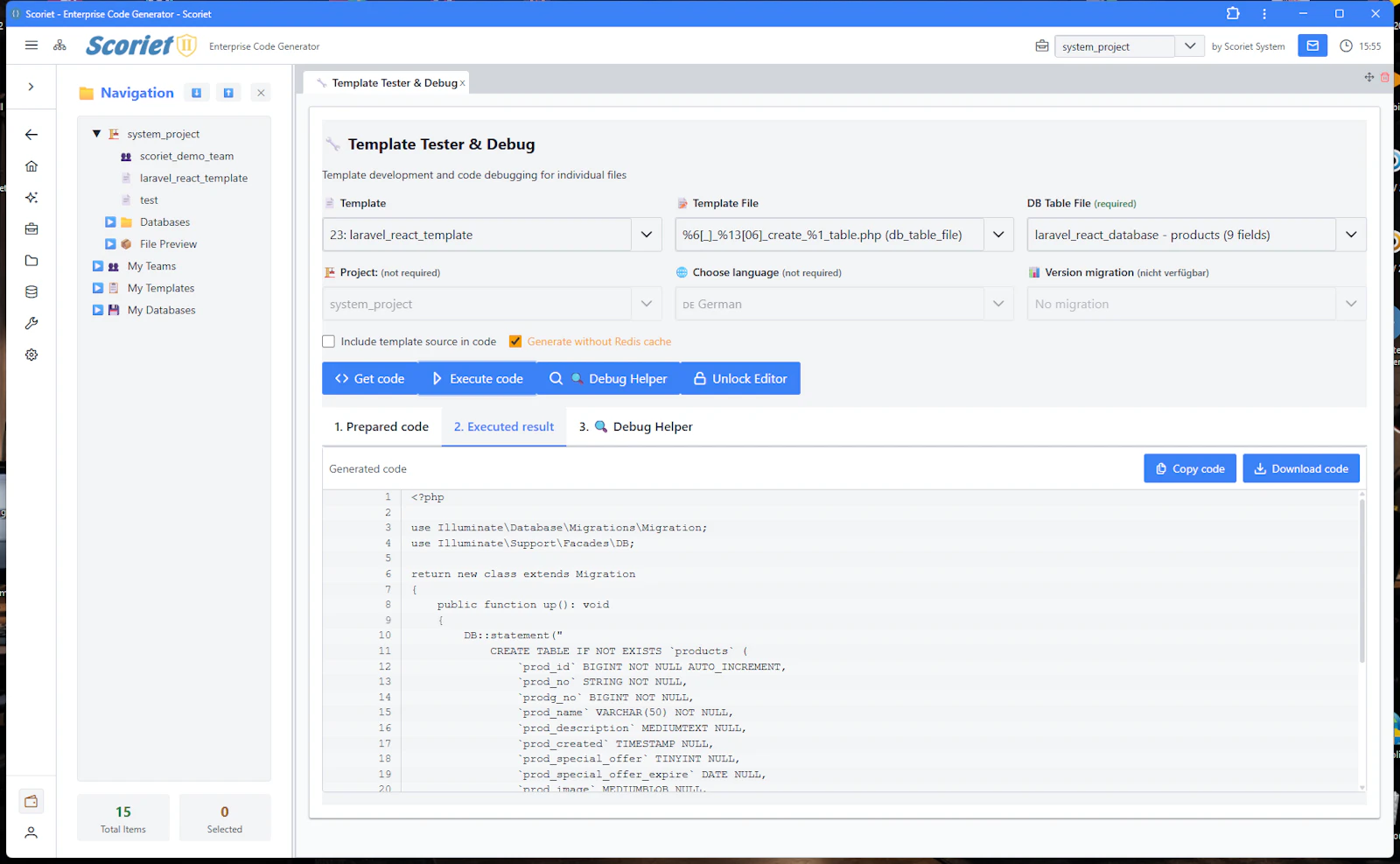Click the Get code button
This screenshot has height=864, width=1400.
pos(369,378)
